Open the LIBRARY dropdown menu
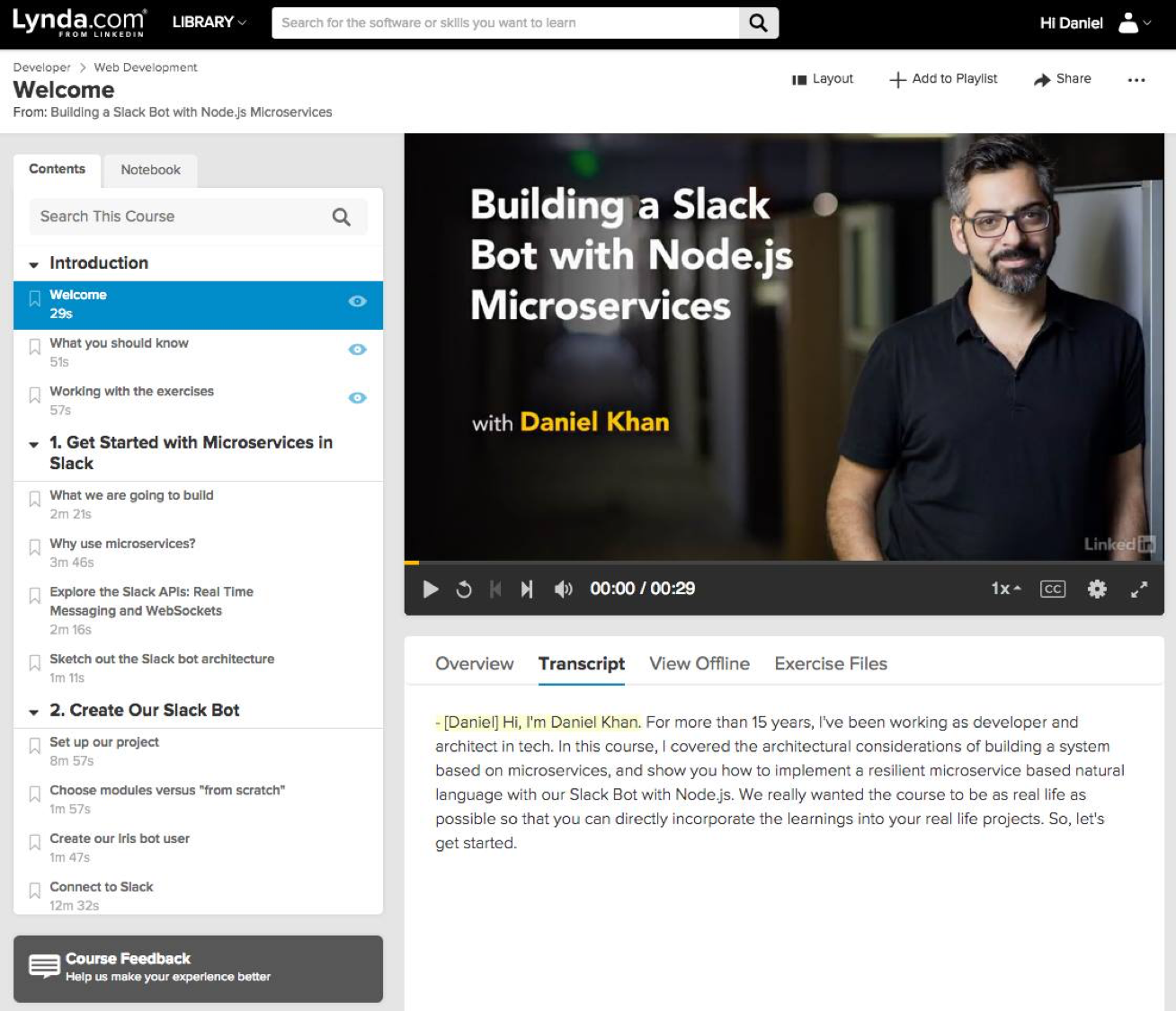1176x1011 pixels. pos(209,22)
